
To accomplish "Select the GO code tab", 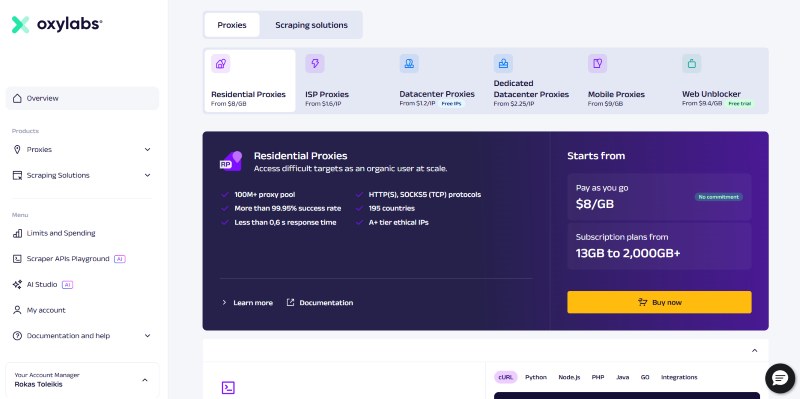I will pyautogui.click(x=645, y=377).
